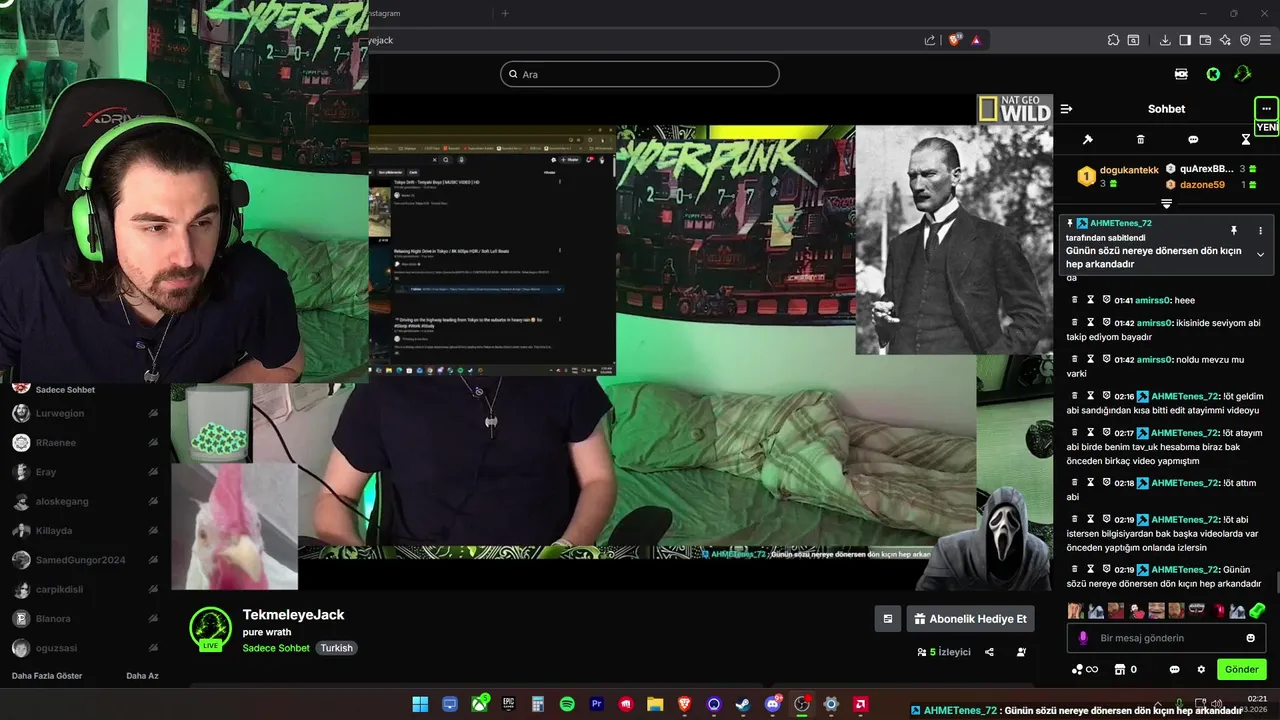
Task: Click the moderator hammer icon in chat toolbar
Action: [x=1088, y=140]
